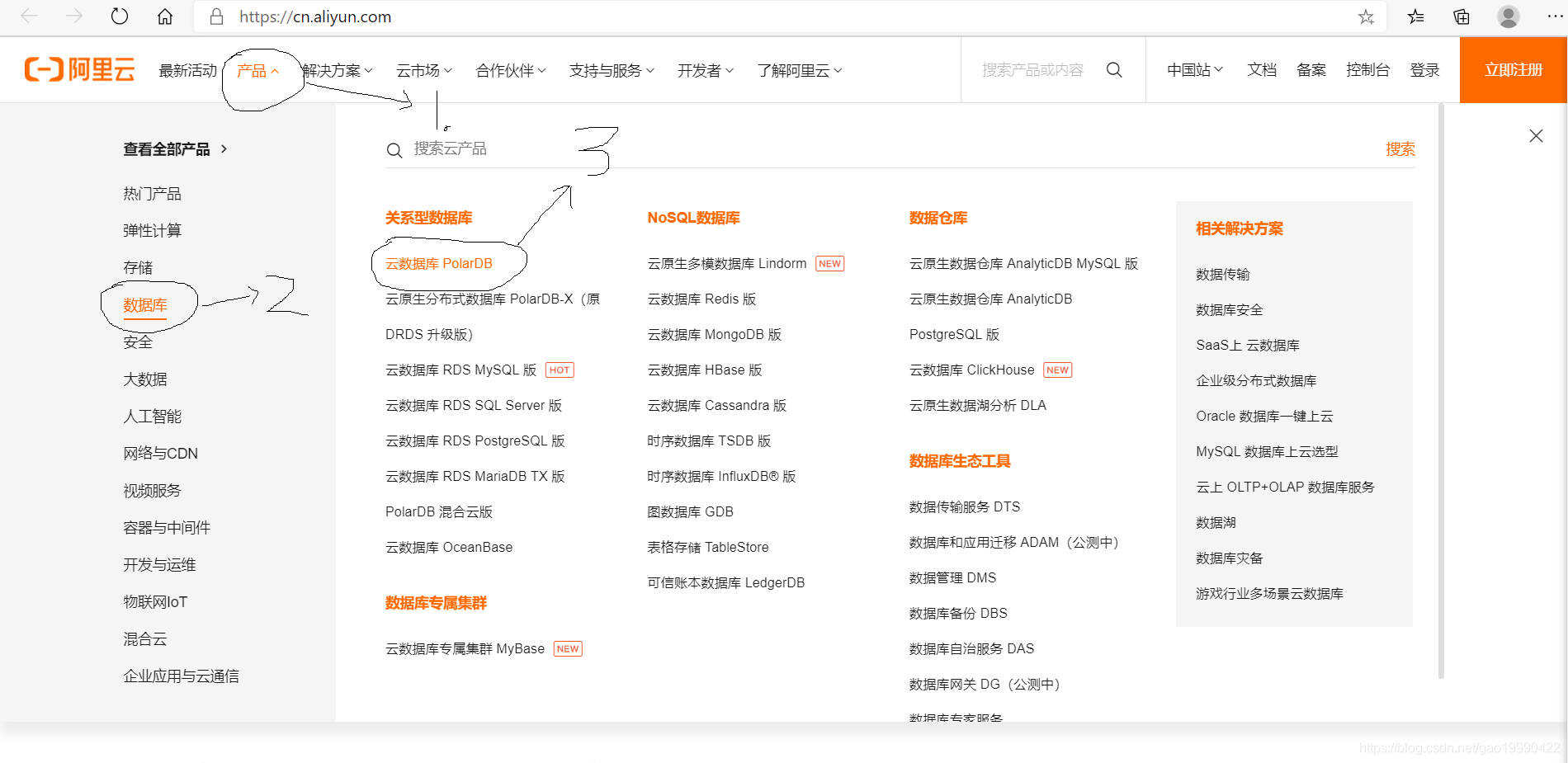Open the 最新活动 menu item
Screen dimensions: 1568x763
pos(187,71)
